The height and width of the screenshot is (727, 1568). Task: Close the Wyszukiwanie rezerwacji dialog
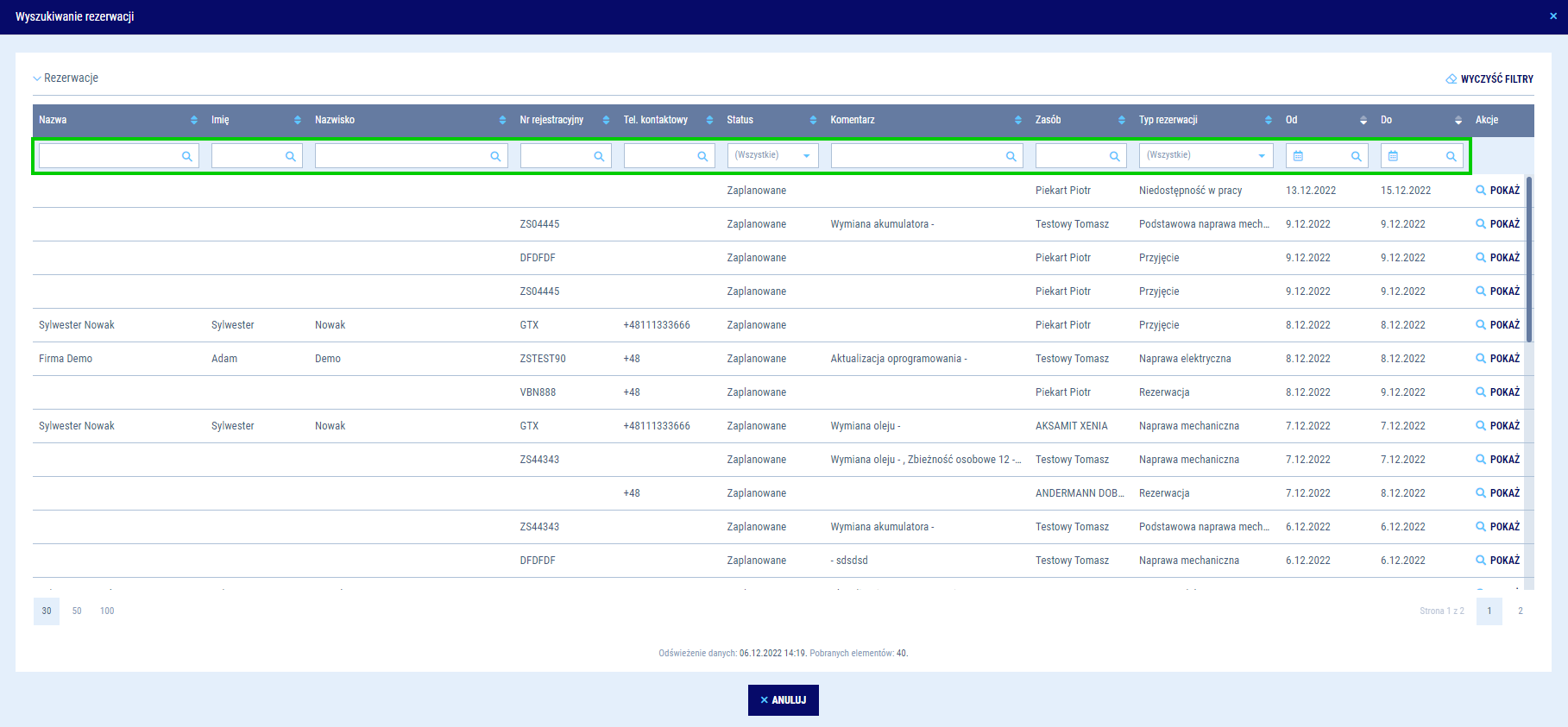(1553, 16)
